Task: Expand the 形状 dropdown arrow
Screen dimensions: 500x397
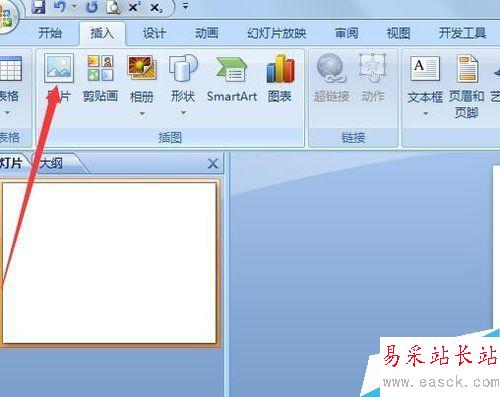Action: point(183,113)
